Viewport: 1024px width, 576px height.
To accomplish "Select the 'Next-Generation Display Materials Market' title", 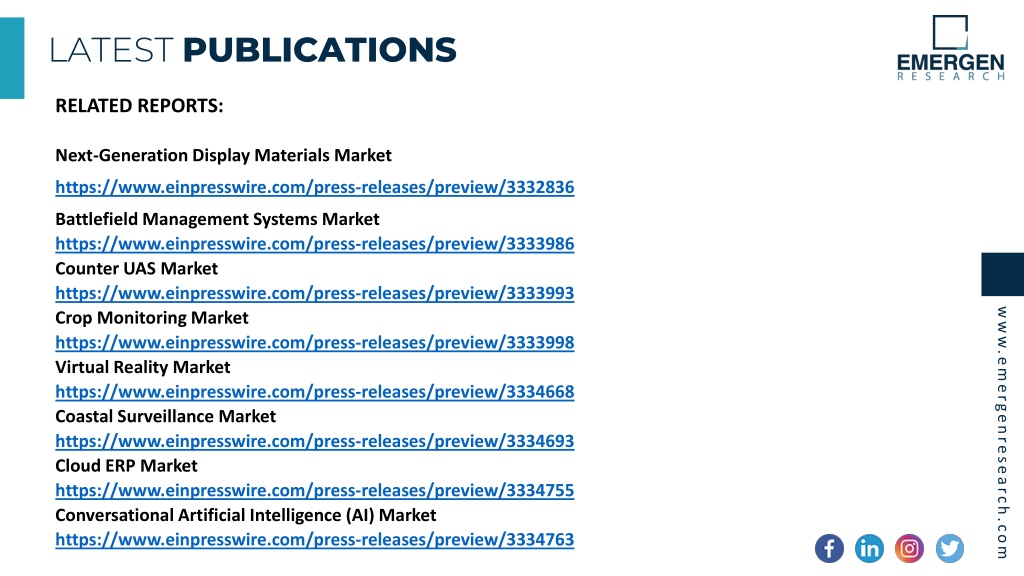I will click(x=223, y=155).
